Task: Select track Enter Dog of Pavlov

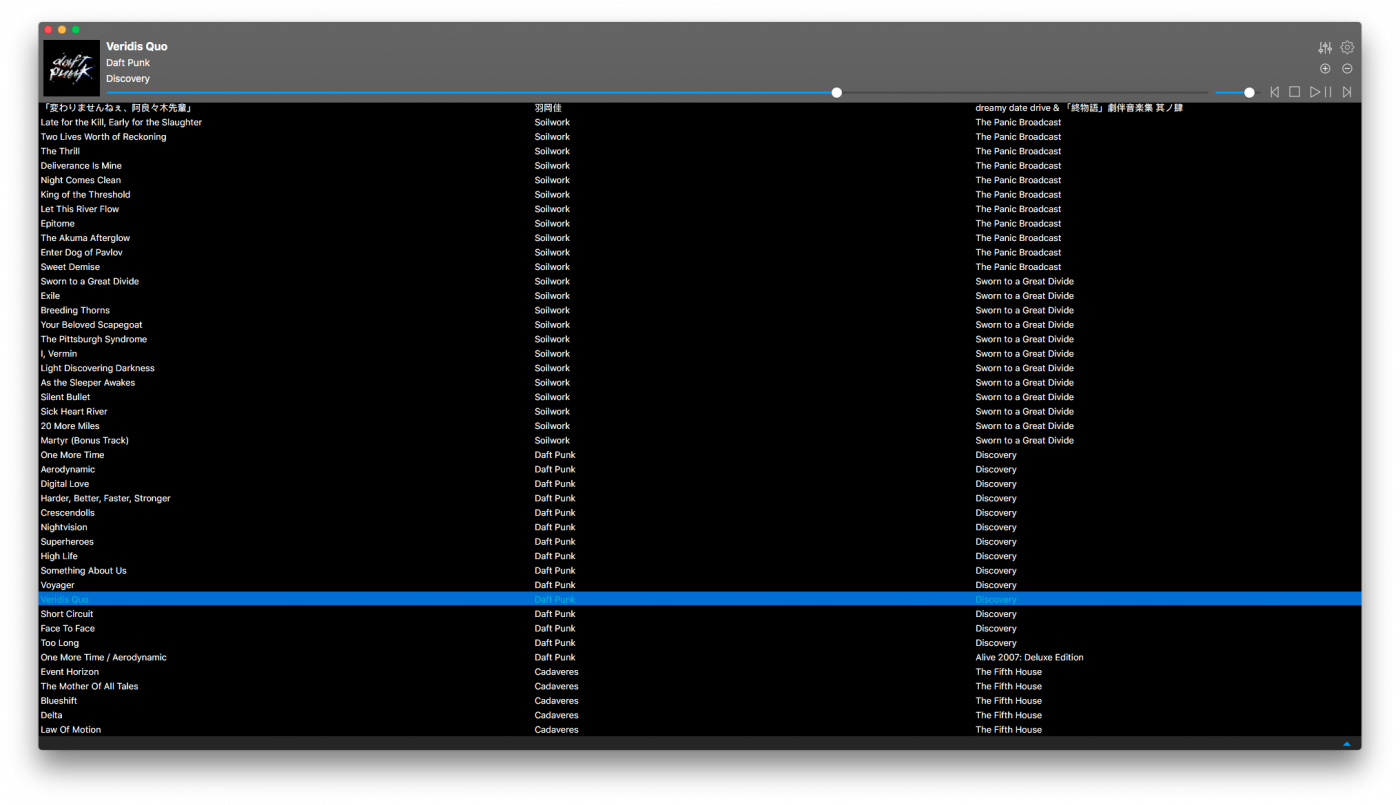Action: pos(82,253)
